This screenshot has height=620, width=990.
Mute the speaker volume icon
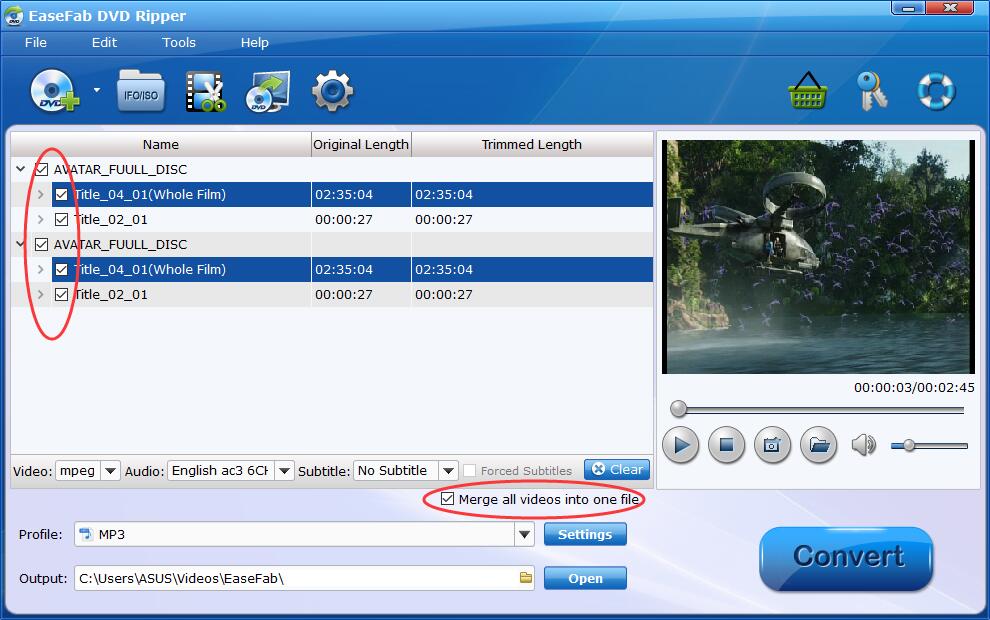coord(863,445)
